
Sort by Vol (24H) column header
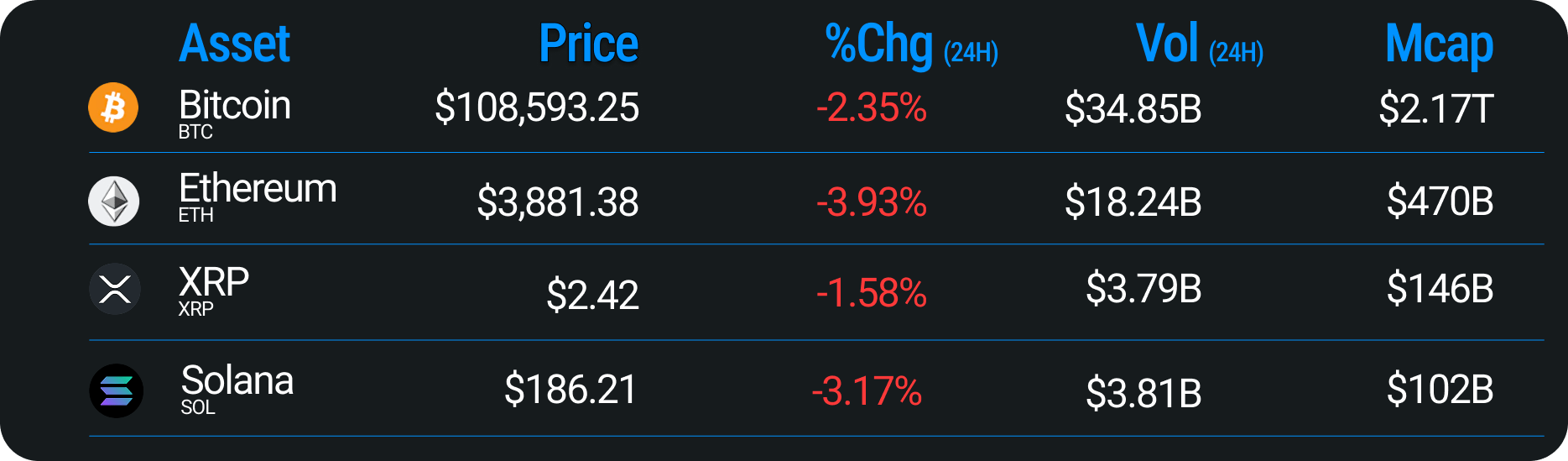pos(1200,44)
